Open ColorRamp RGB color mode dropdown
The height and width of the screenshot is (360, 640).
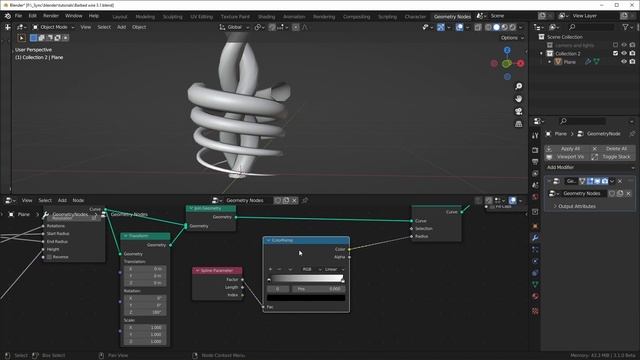pyautogui.click(x=311, y=269)
